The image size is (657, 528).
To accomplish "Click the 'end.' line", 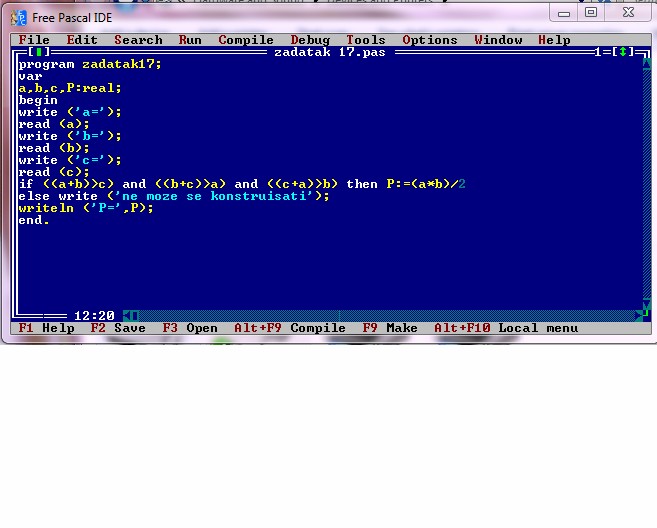I will coord(34,220).
